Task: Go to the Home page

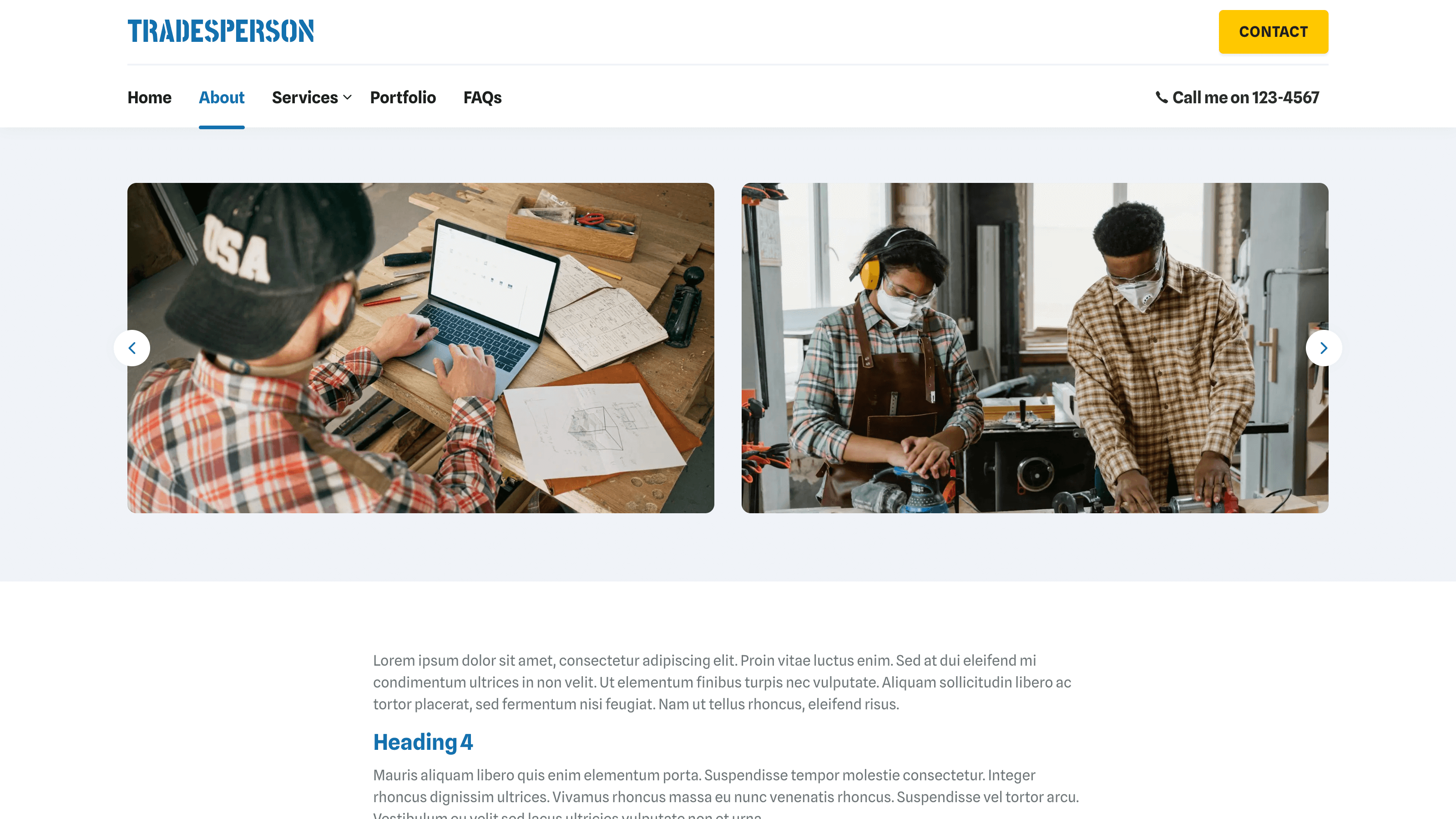Action: (x=149, y=97)
